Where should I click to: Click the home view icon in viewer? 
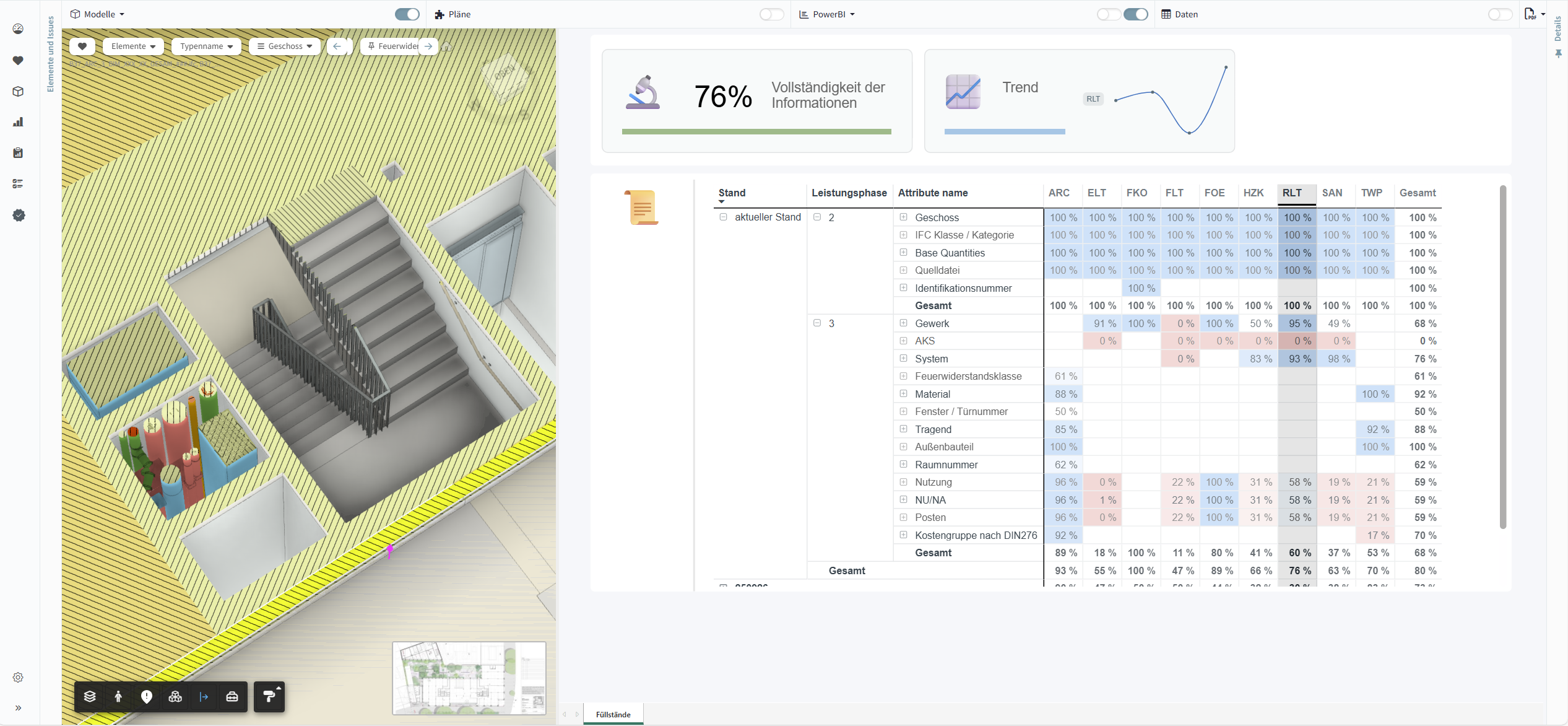coord(447,46)
